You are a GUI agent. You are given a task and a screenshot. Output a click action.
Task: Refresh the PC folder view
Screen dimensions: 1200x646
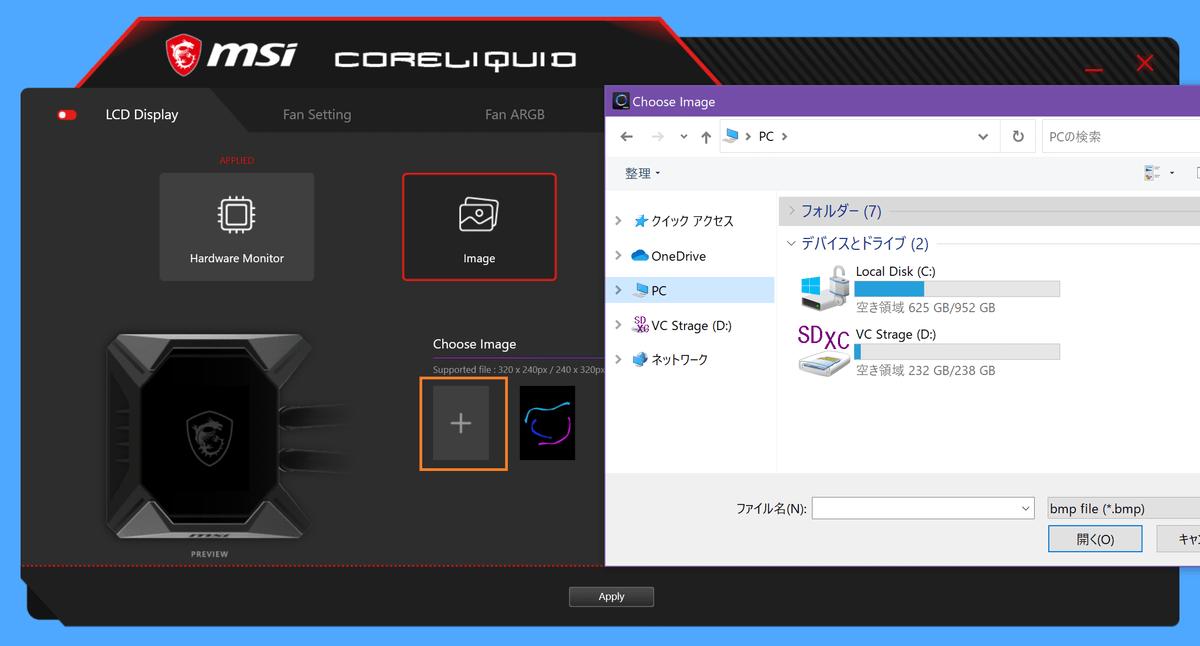click(1018, 137)
